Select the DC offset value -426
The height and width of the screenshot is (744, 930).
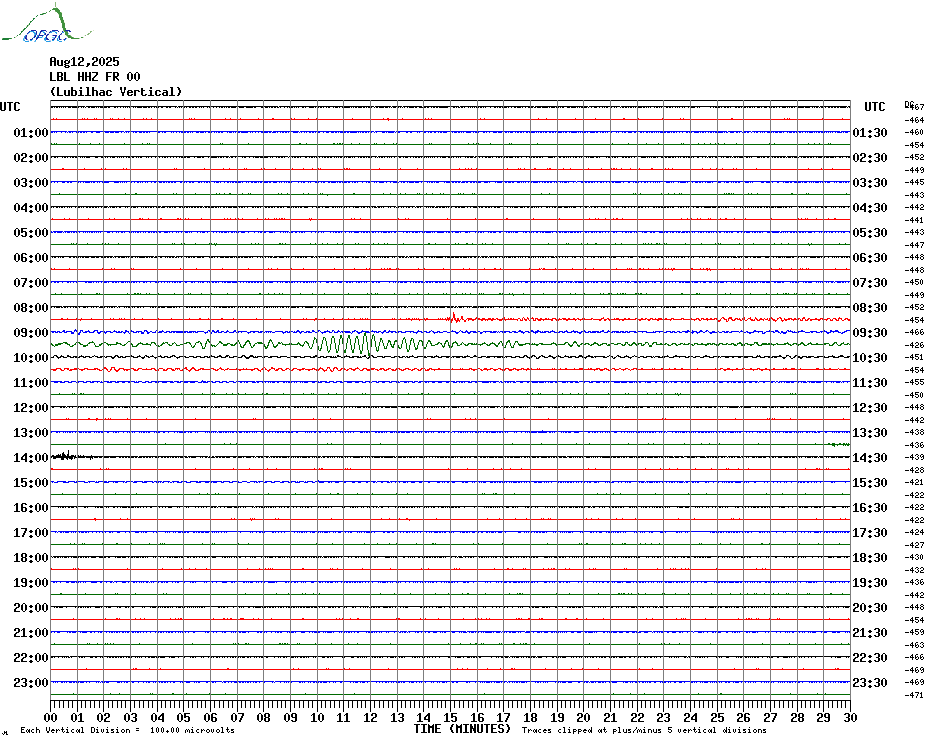pos(915,345)
